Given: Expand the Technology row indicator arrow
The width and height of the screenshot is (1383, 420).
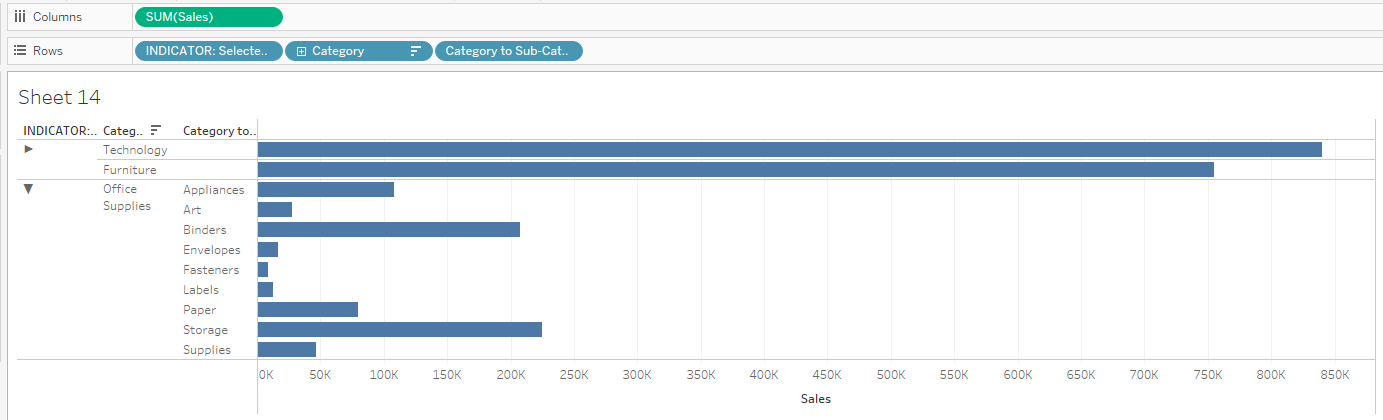Looking at the screenshot, I should [28, 149].
